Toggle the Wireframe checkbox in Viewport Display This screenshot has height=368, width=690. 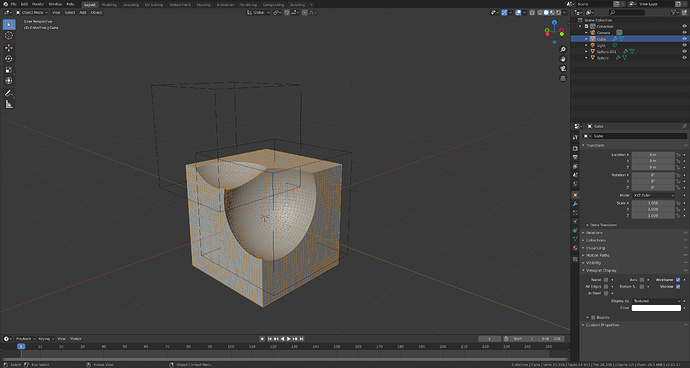[678, 280]
